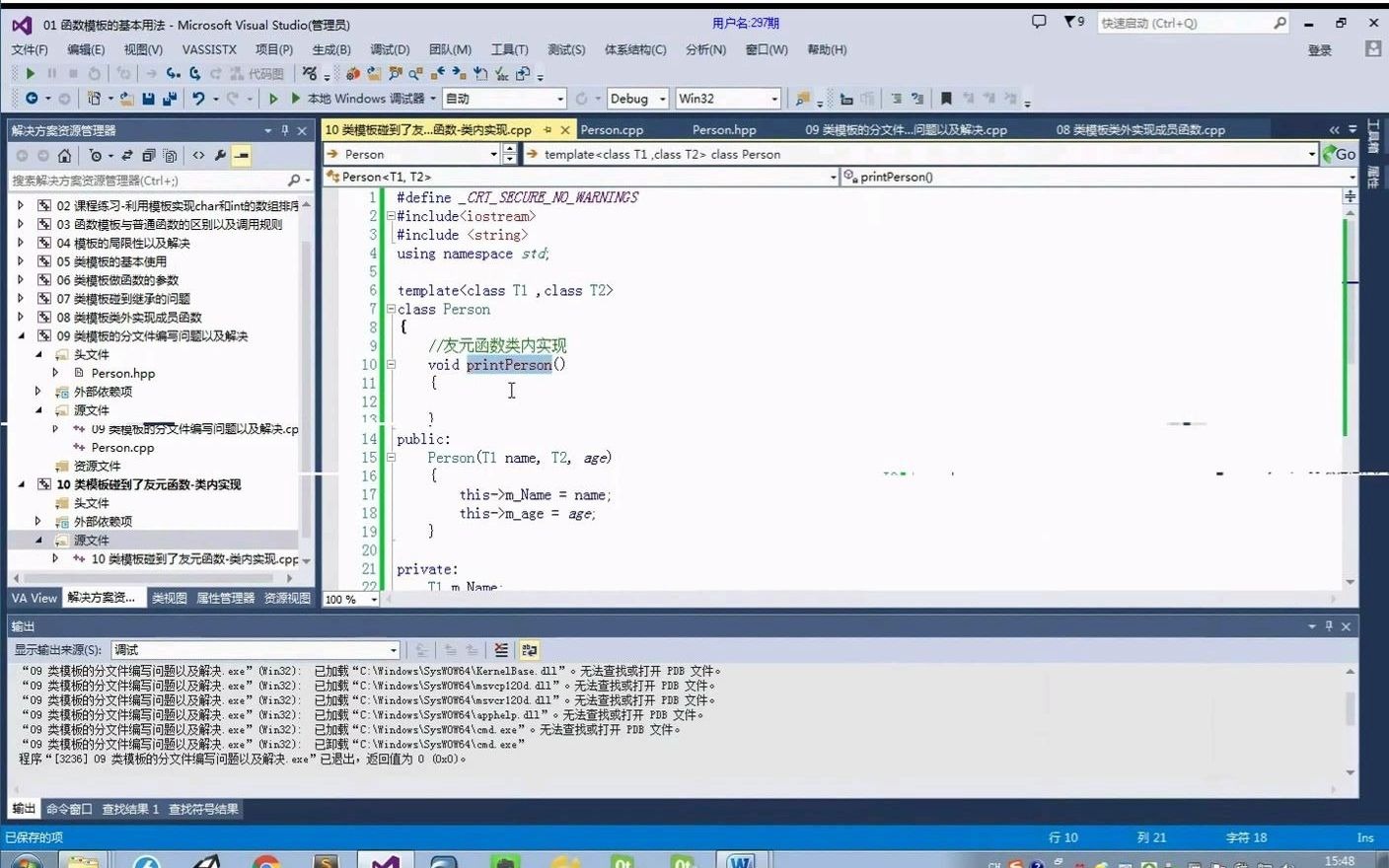Click the Home icon in Solution Explorer toolbar
1389x868 pixels.
point(64,155)
